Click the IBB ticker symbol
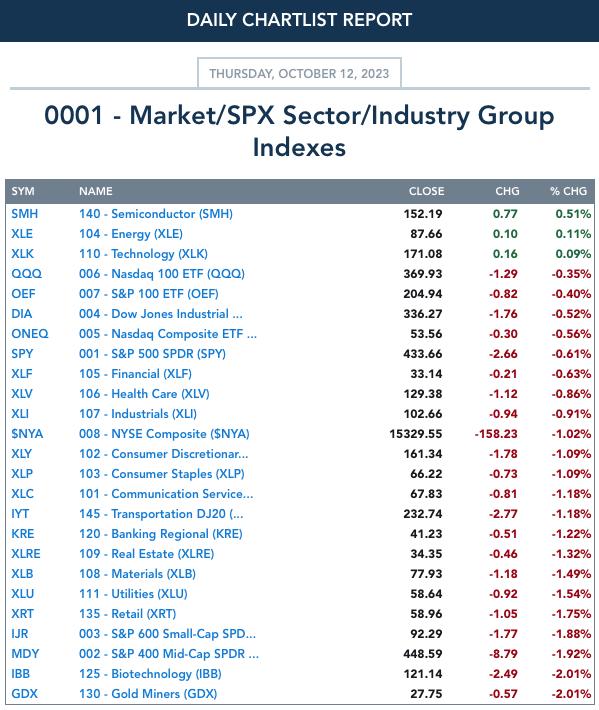The width and height of the screenshot is (599, 710). pos(20,673)
